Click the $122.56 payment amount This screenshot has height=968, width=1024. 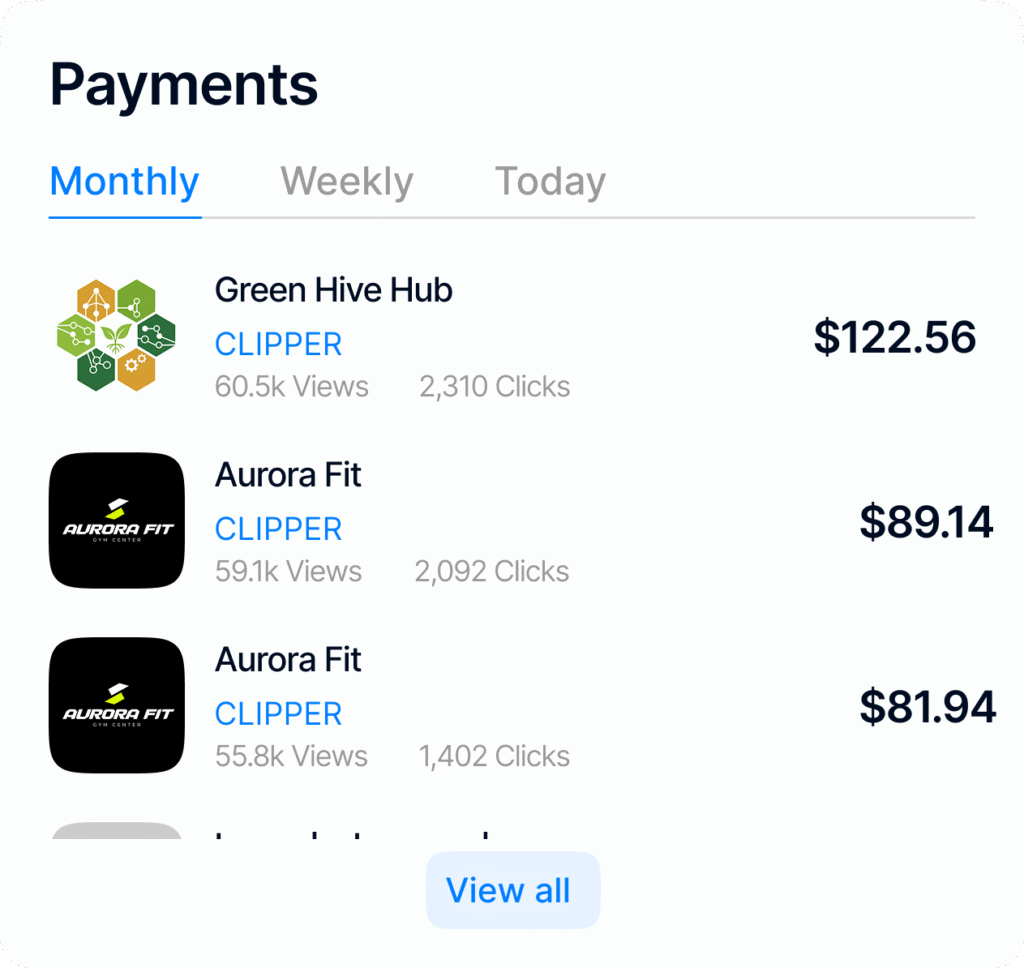894,338
